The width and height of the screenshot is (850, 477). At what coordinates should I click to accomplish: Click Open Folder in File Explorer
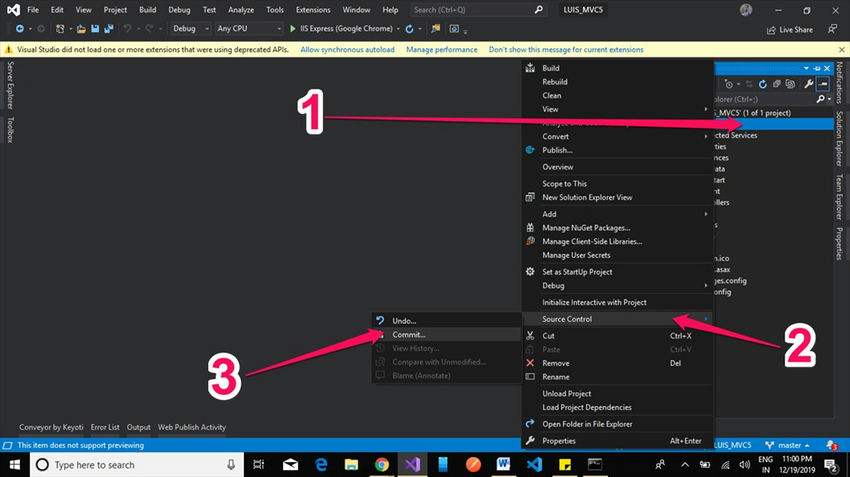pos(617,424)
